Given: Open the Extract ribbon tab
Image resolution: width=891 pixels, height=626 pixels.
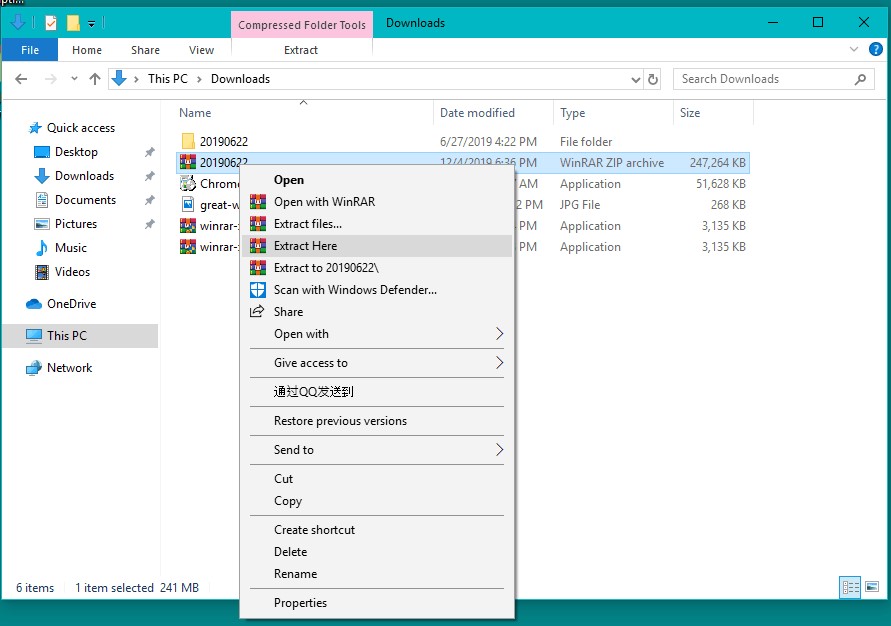Looking at the screenshot, I should point(301,50).
